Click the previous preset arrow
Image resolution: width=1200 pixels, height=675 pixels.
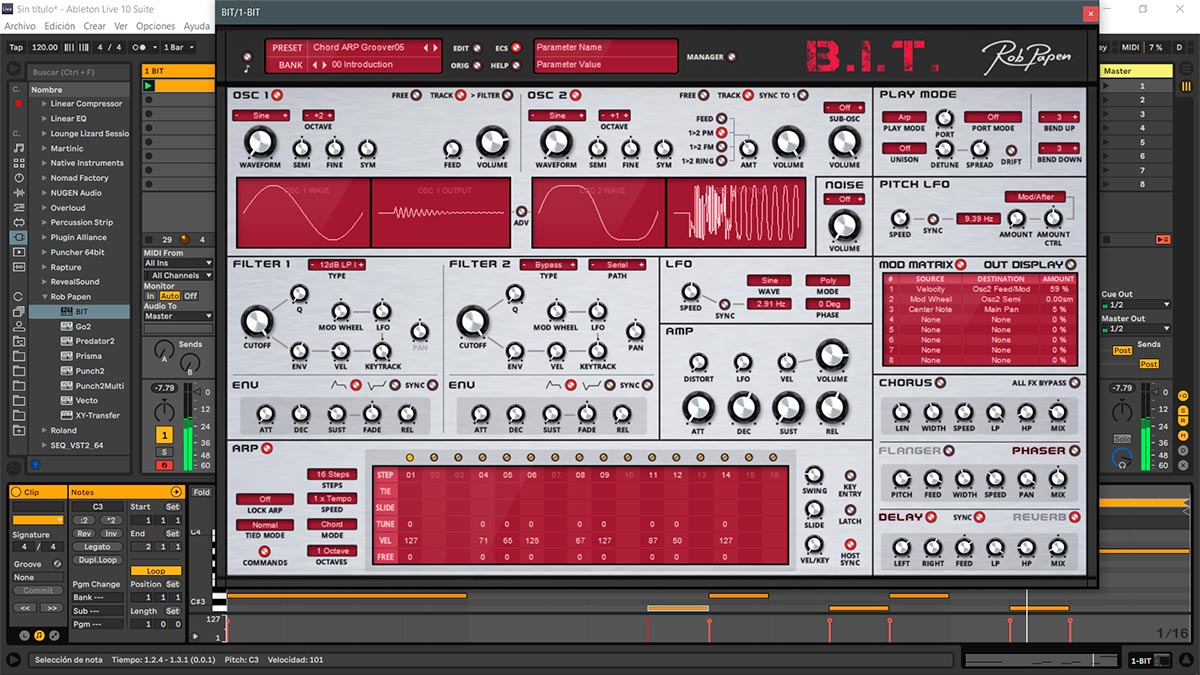point(425,47)
